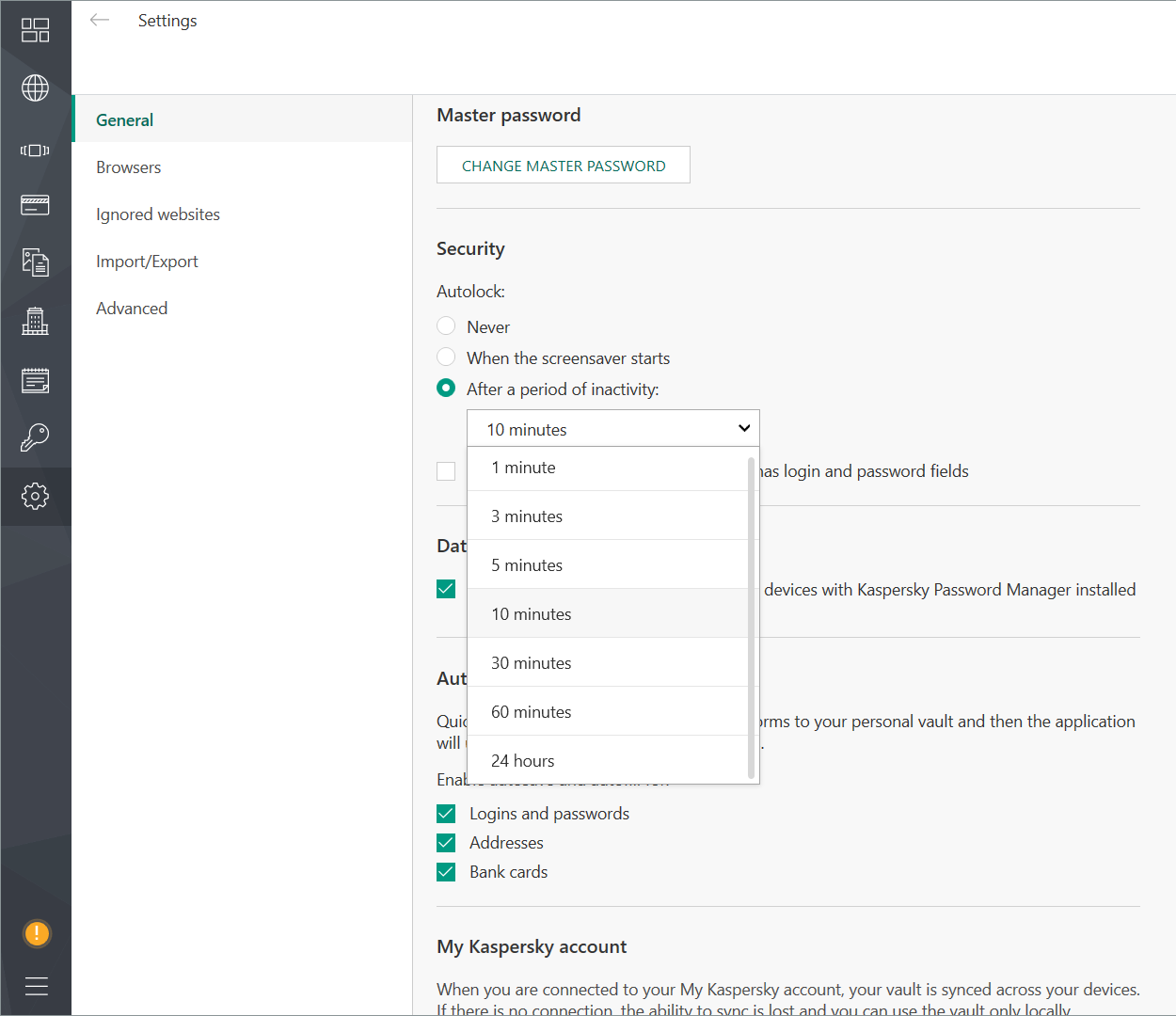The height and width of the screenshot is (1016, 1176).
Task: Select After a period of inactivity option
Action: [446, 389]
